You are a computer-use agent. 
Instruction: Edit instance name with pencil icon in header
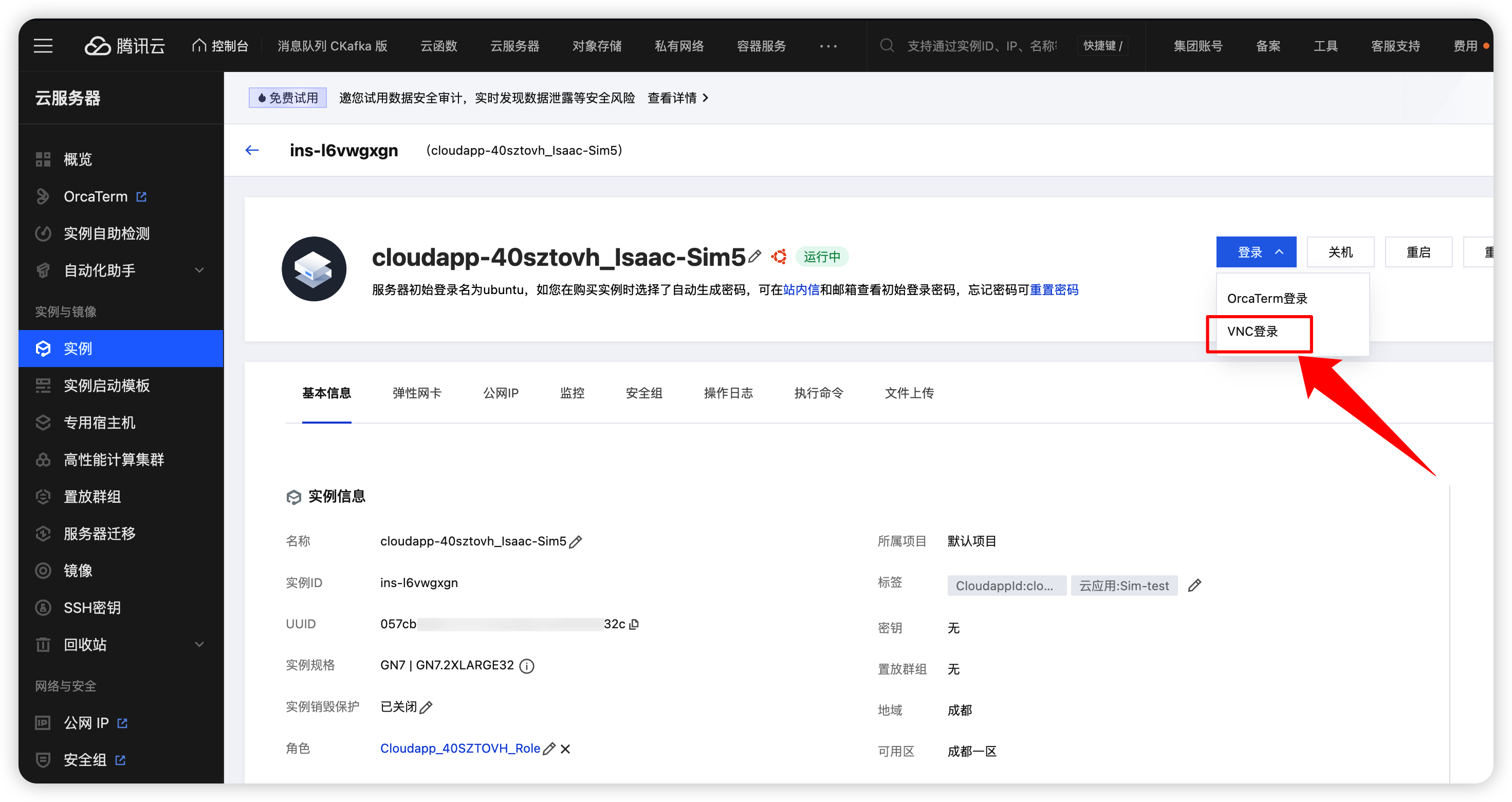755,257
